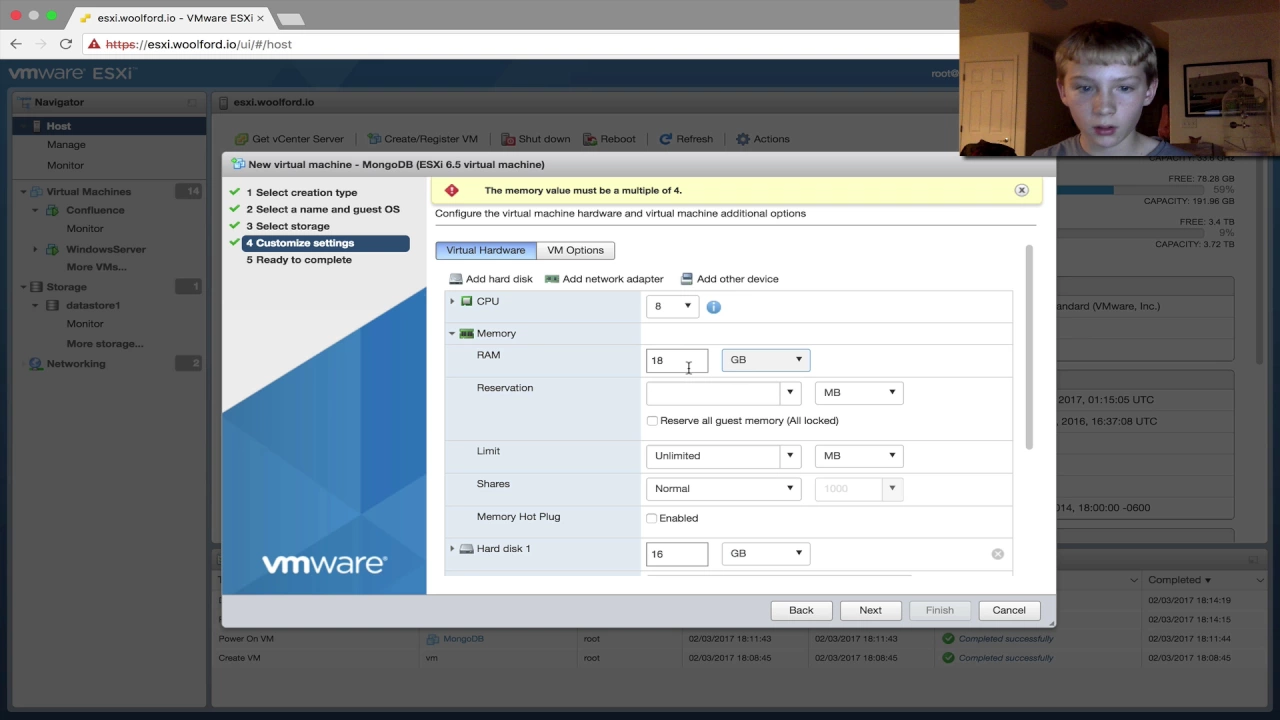Click the datastore1 icon in navigator

[56, 305]
